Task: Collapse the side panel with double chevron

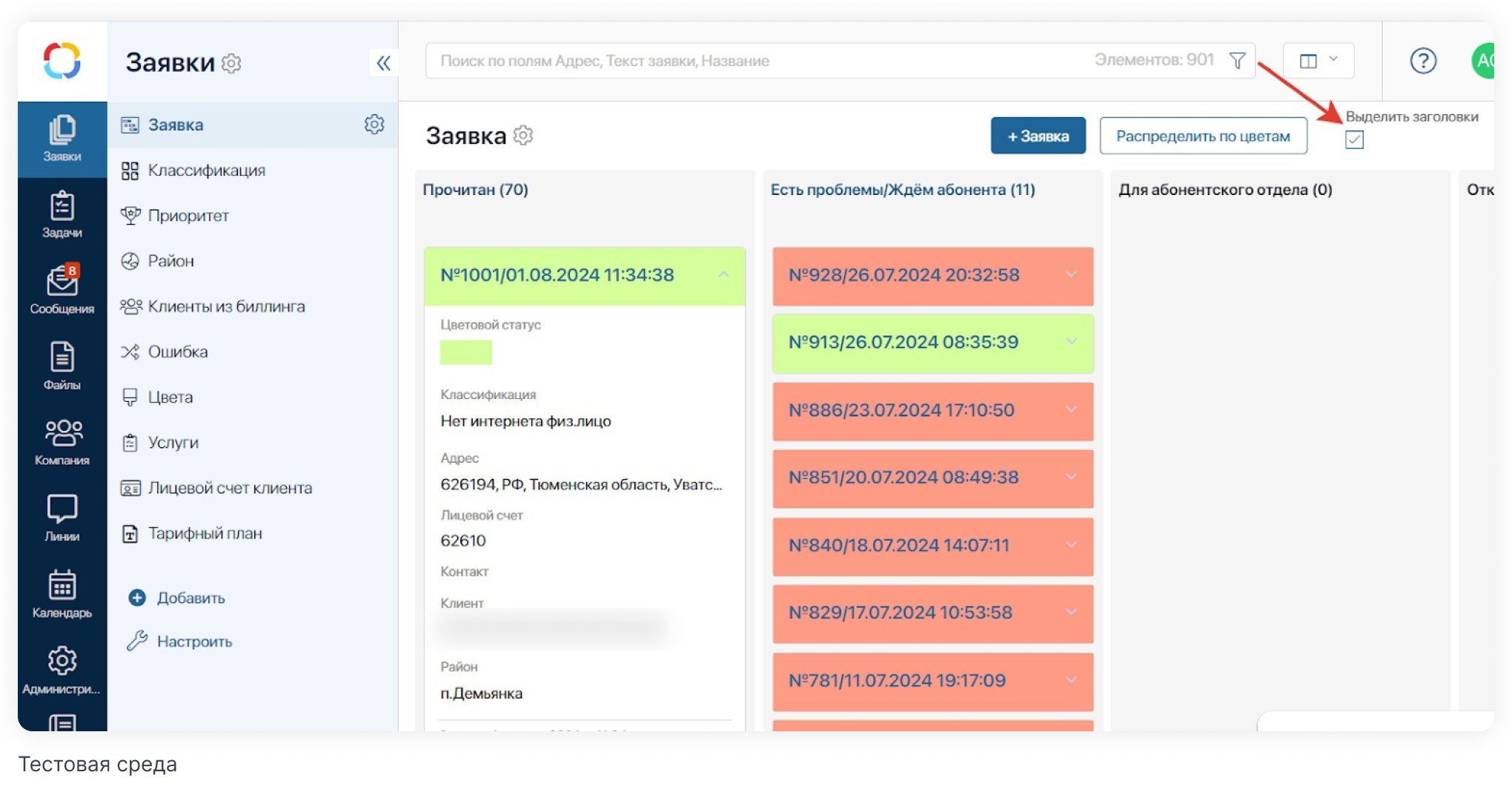Action: tap(383, 63)
